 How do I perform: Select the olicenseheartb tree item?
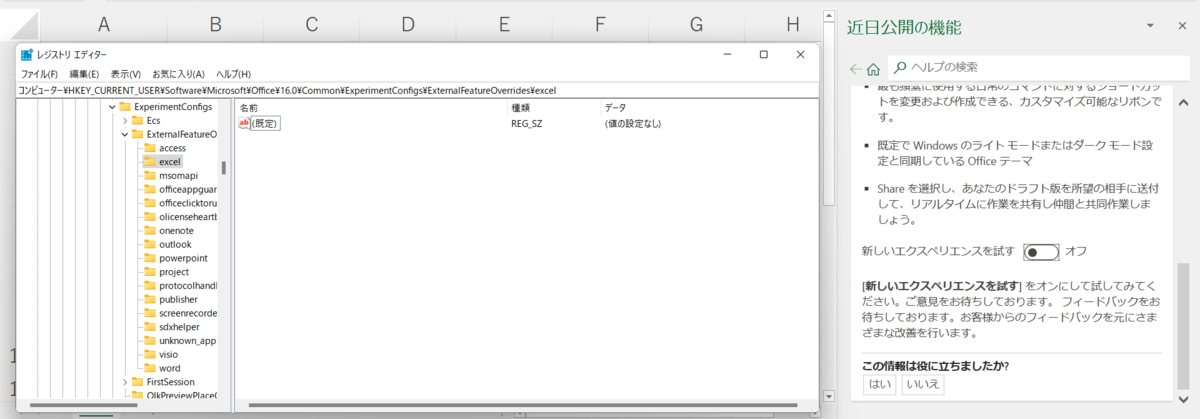pyautogui.click(x=188, y=217)
